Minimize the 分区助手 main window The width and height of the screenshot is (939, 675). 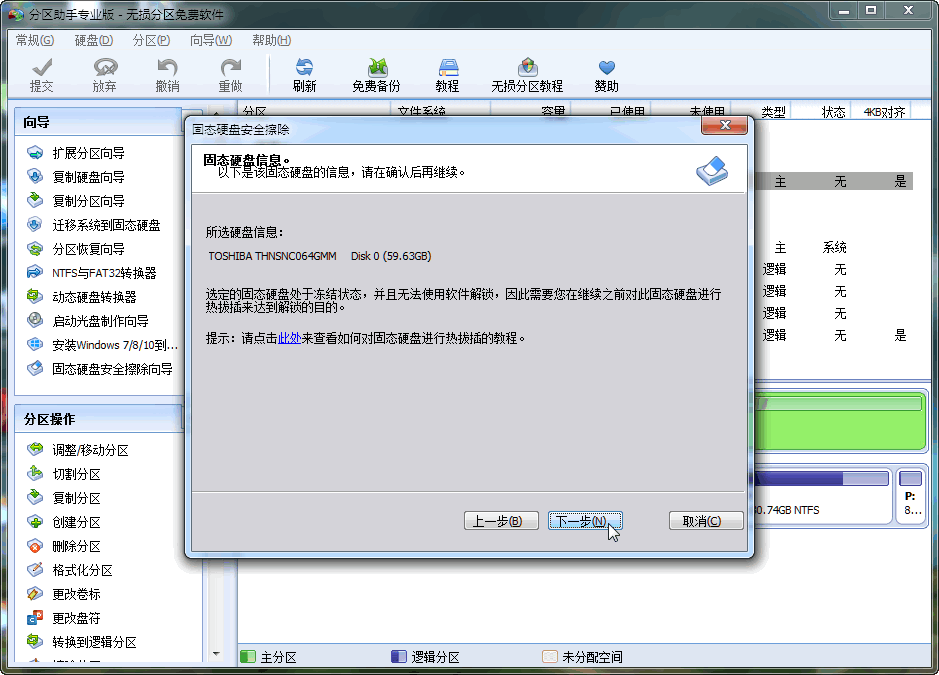(843, 11)
